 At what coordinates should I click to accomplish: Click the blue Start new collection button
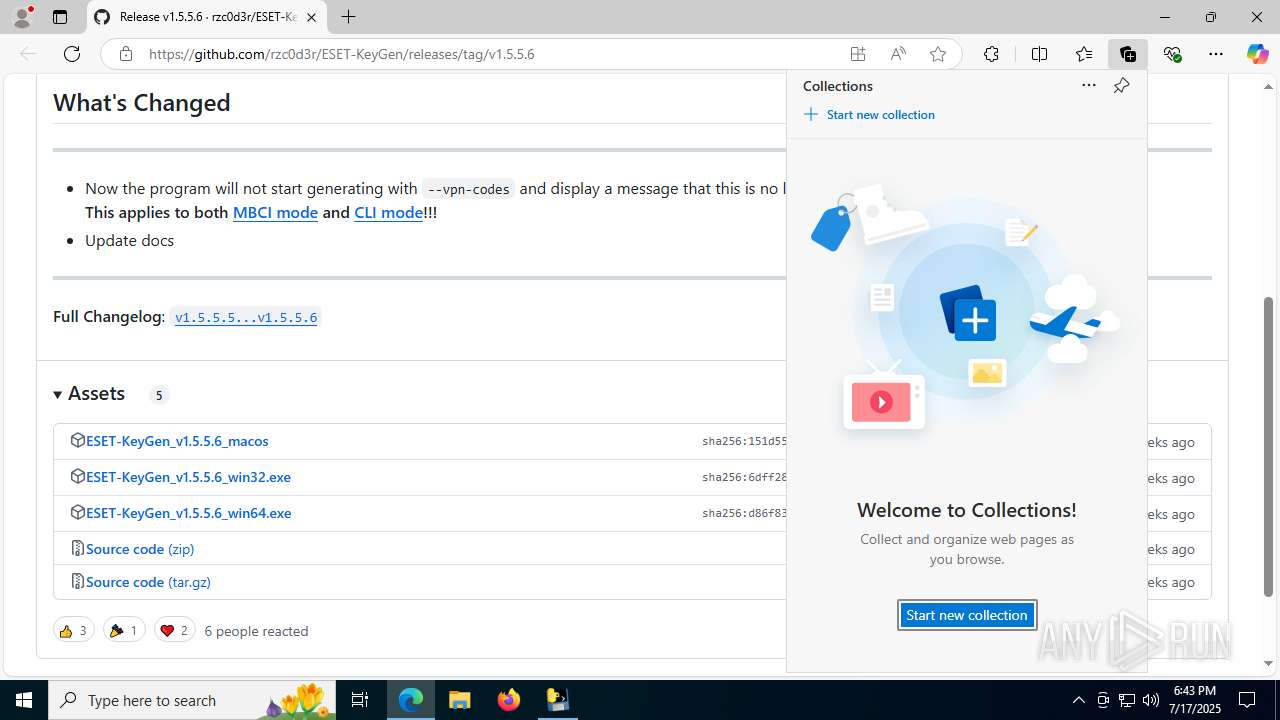click(967, 615)
